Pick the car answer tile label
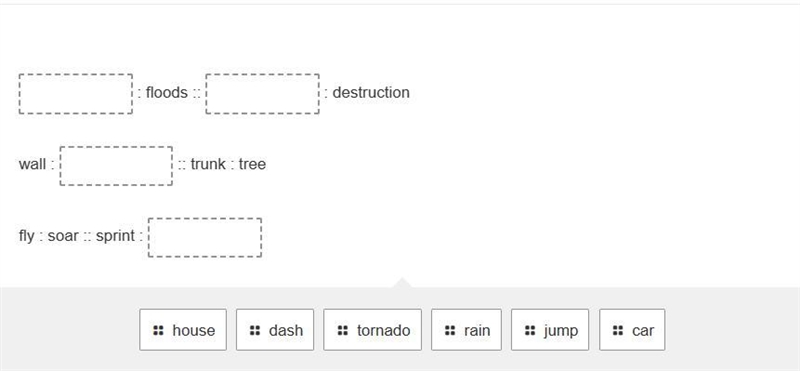This screenshot has height=371, width=800. (643, 330)
